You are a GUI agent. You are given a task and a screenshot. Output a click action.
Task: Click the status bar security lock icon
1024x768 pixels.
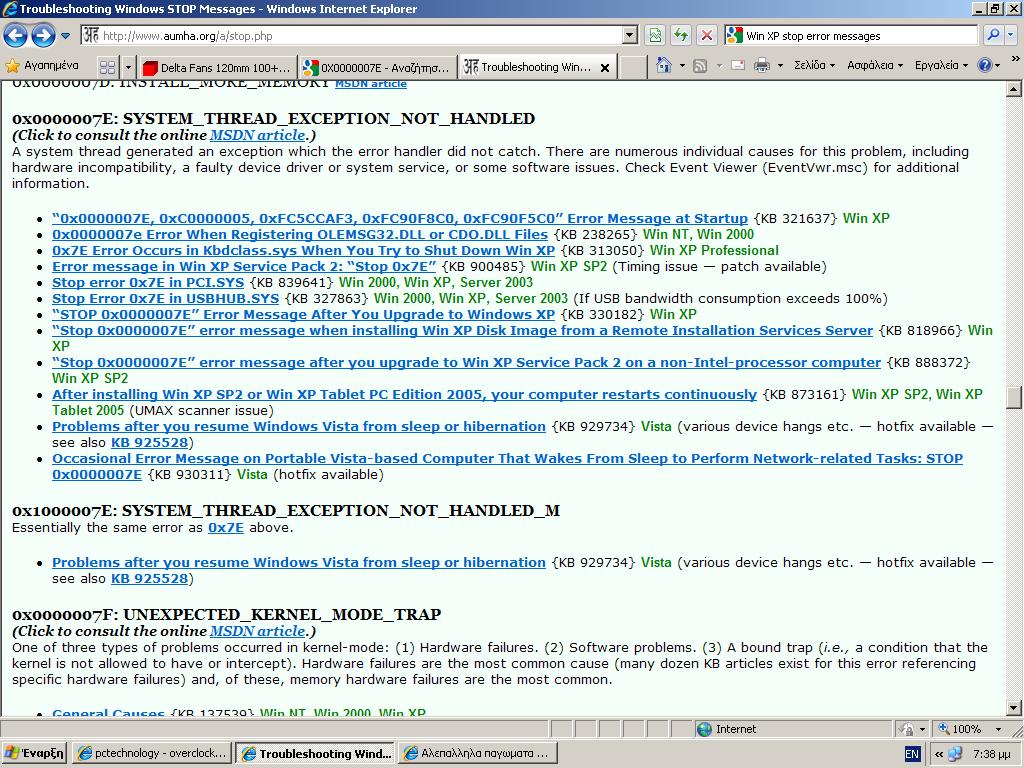[906, 729]
